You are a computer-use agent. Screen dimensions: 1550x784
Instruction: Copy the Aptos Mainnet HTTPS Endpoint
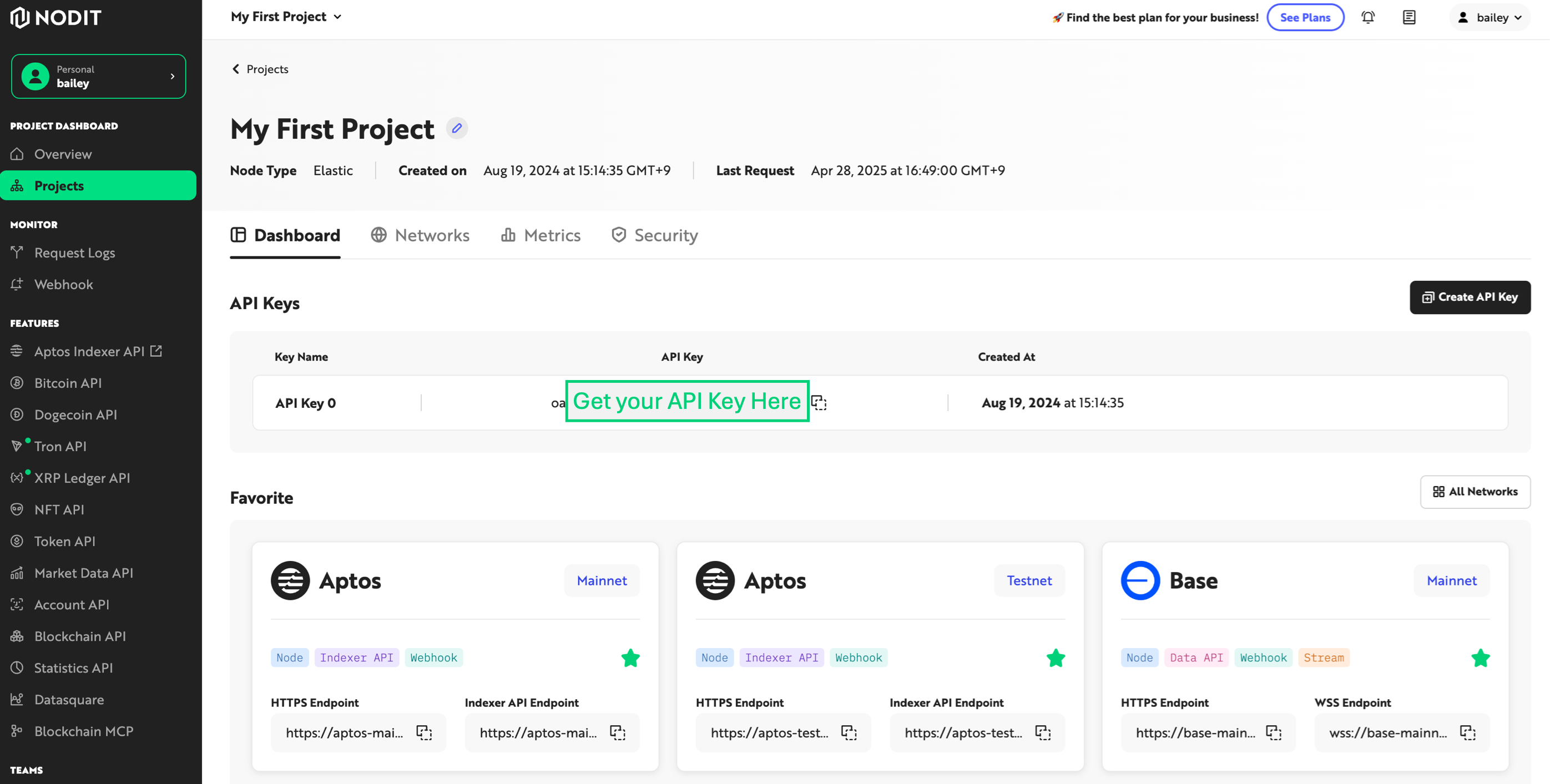[426, 732]
